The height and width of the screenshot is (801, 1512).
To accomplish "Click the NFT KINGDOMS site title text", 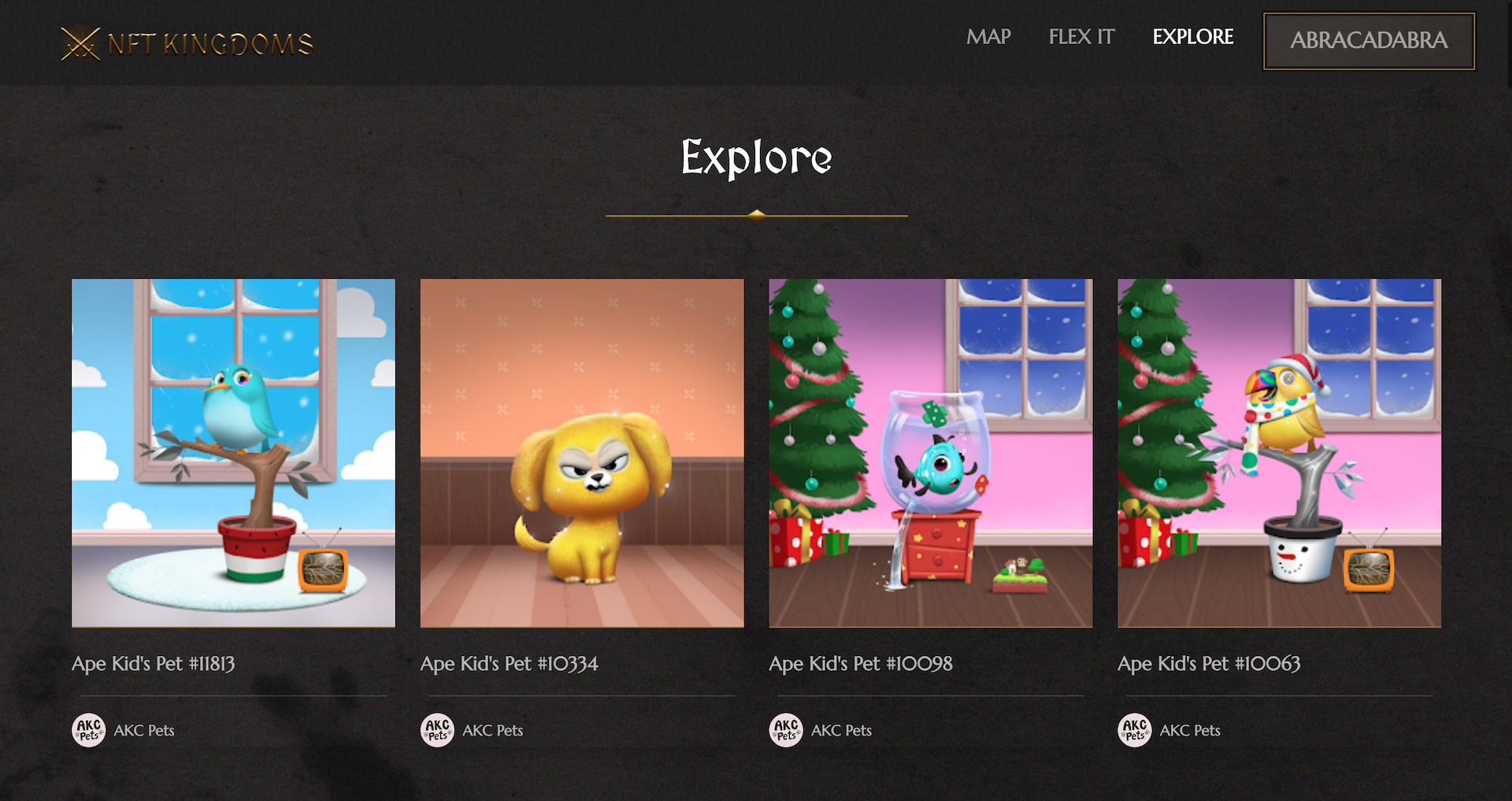I will pyautogui.click(x=210, y=44).
